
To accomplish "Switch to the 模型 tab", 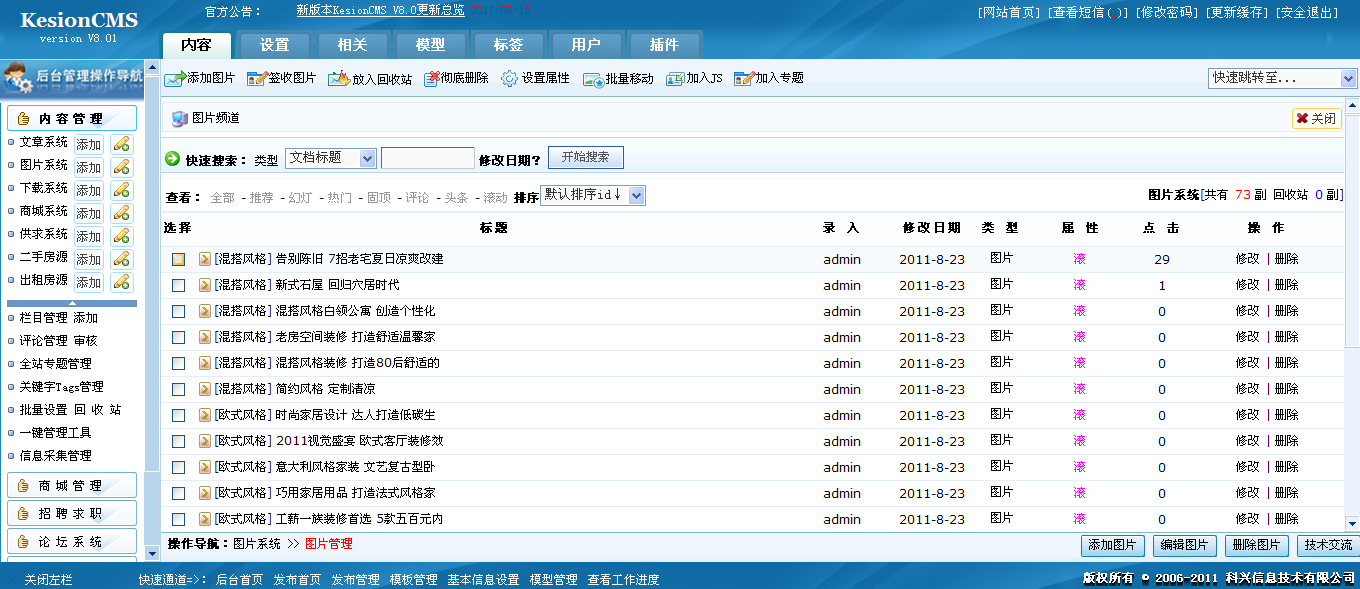I will pyautogui.click(x=430, y=45).
